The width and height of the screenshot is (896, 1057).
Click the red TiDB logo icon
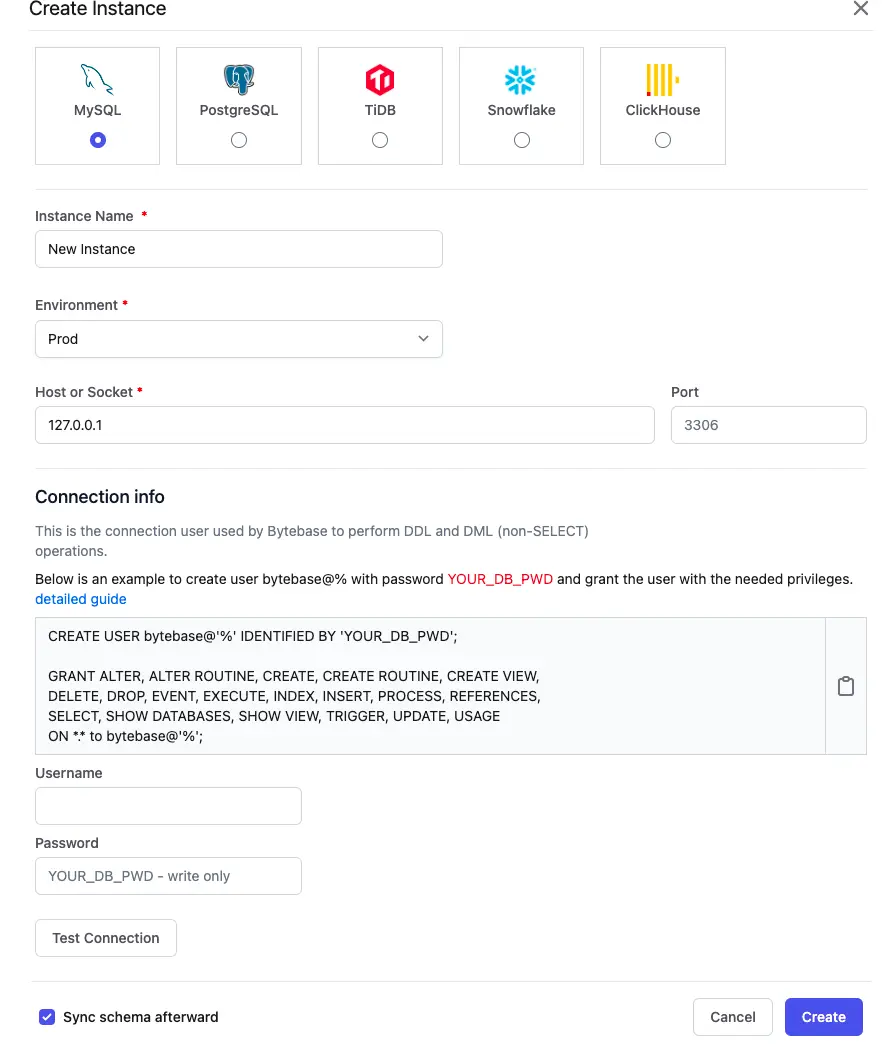click(380, 80)
